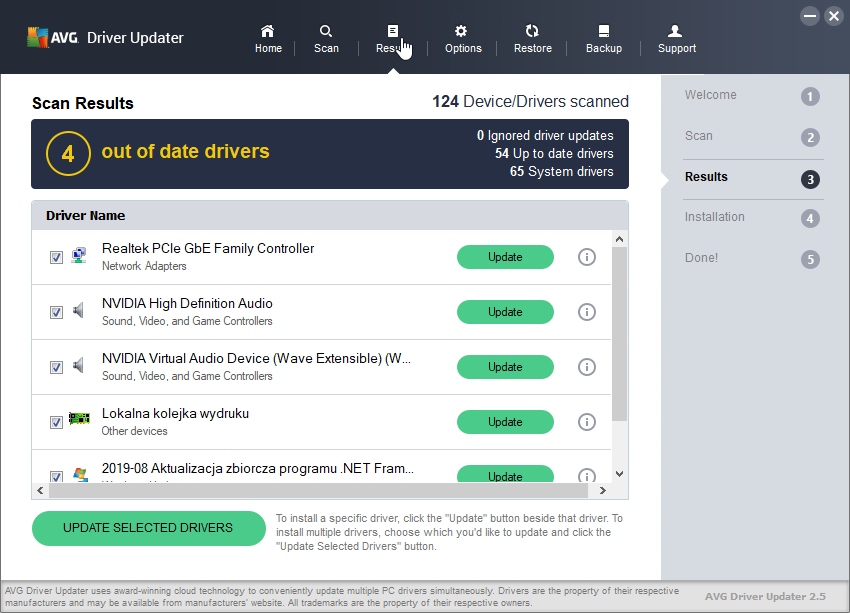Open Options gear icon

[x=462, y=32]
